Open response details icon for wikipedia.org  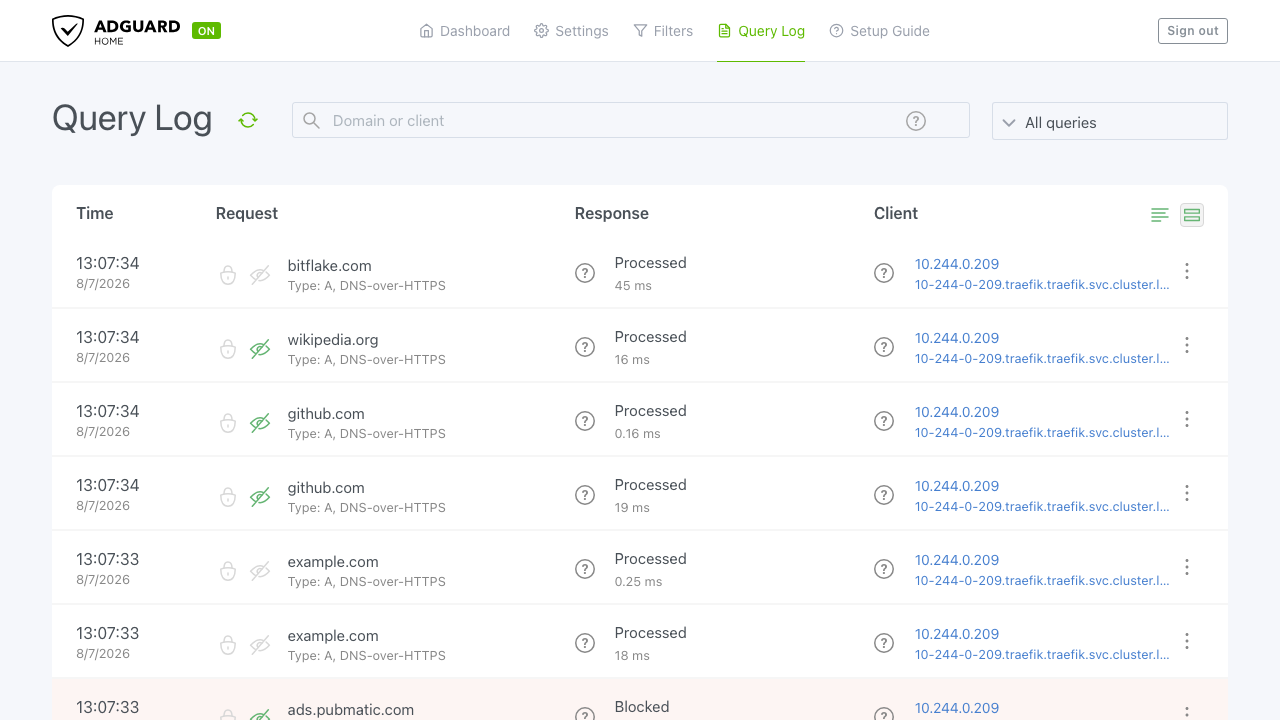[x=585, y=347]
